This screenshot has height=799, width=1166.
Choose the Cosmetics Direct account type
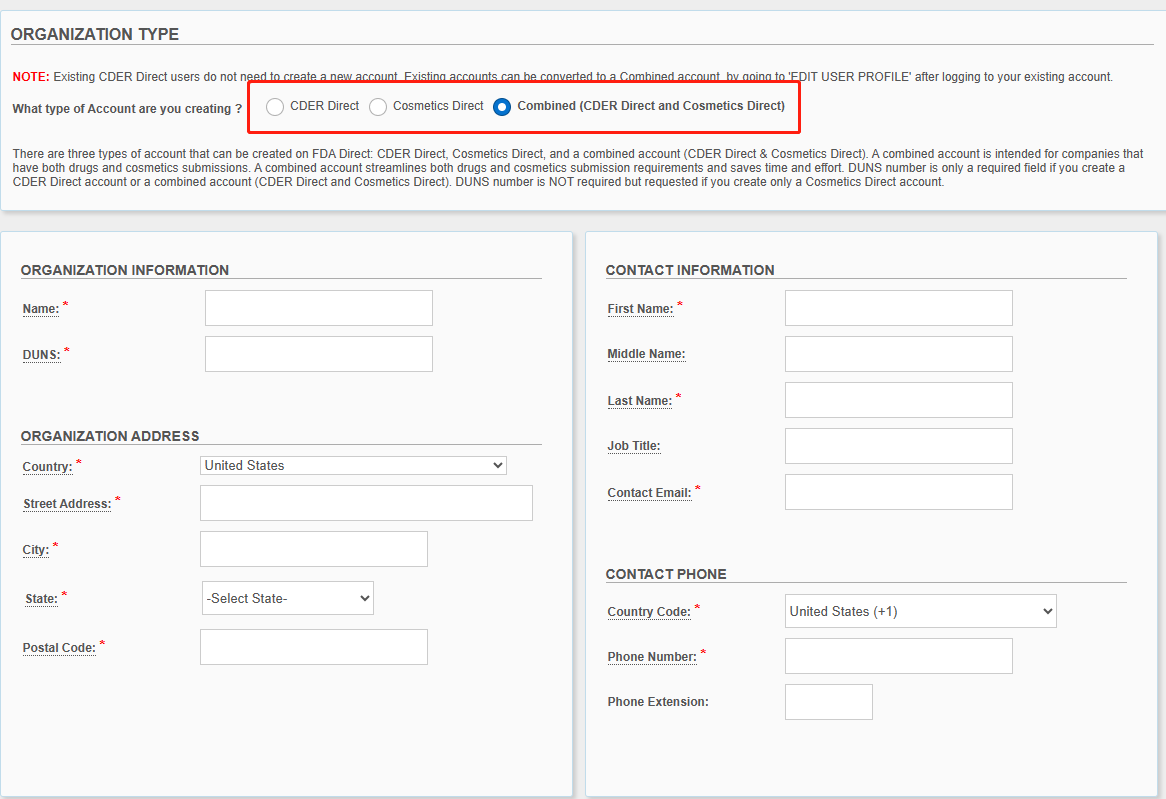[x=378, y=107]
